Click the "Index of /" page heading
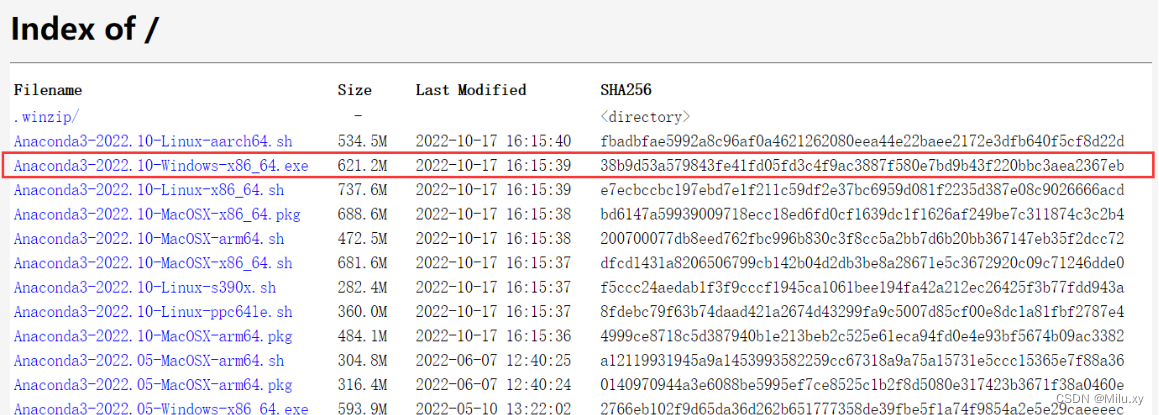Viewport: 1159px width, 415px height. pos(84,29)
